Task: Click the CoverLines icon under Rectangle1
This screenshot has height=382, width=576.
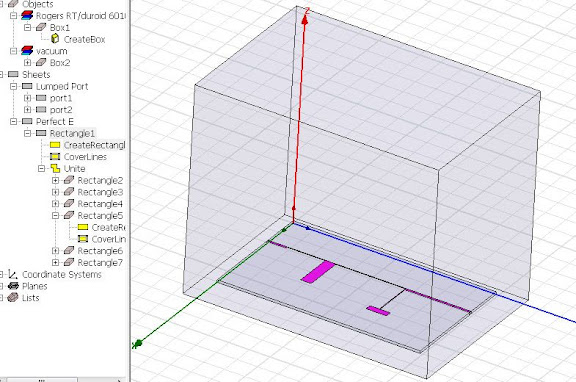Action: coord(55,157)
